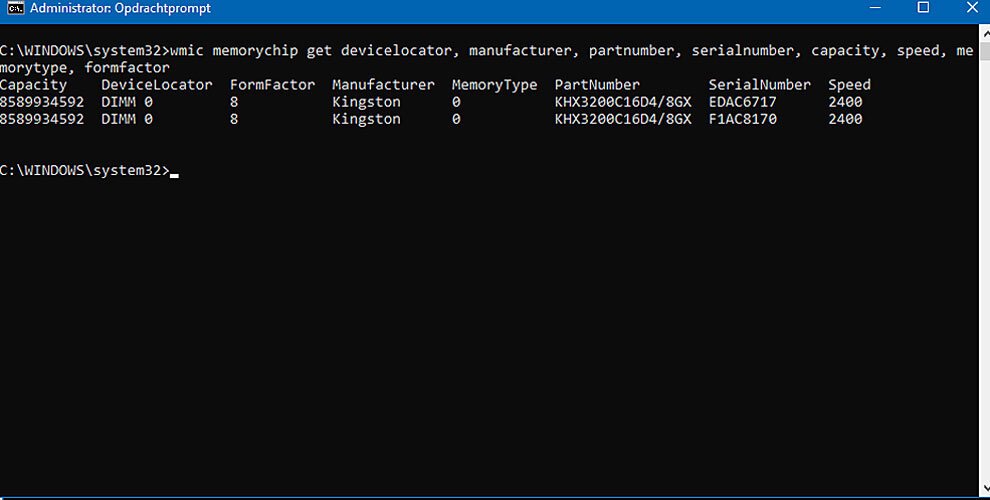Click the FormFactor column header
The image size is (990, 500).
272,85
